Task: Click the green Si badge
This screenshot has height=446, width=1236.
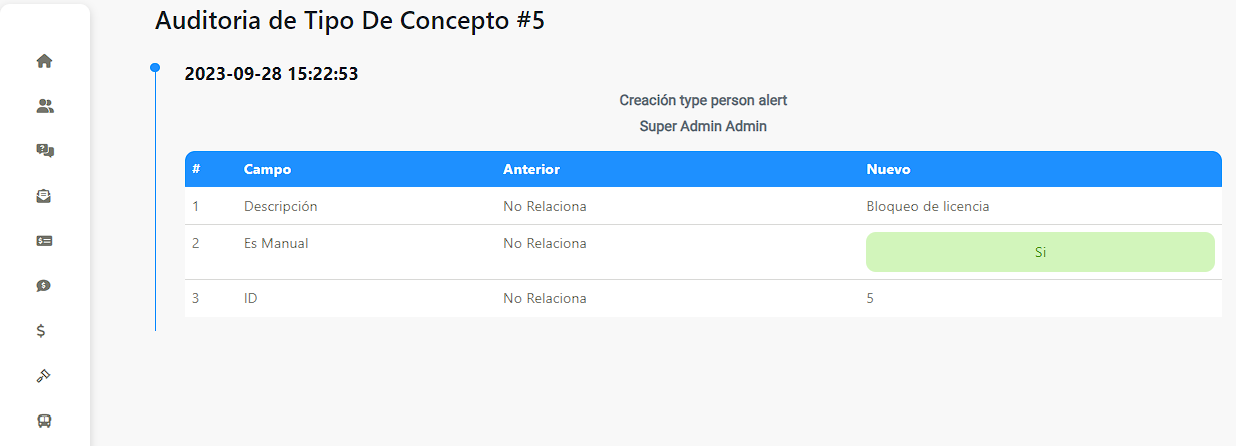Action: (1040, 252)
